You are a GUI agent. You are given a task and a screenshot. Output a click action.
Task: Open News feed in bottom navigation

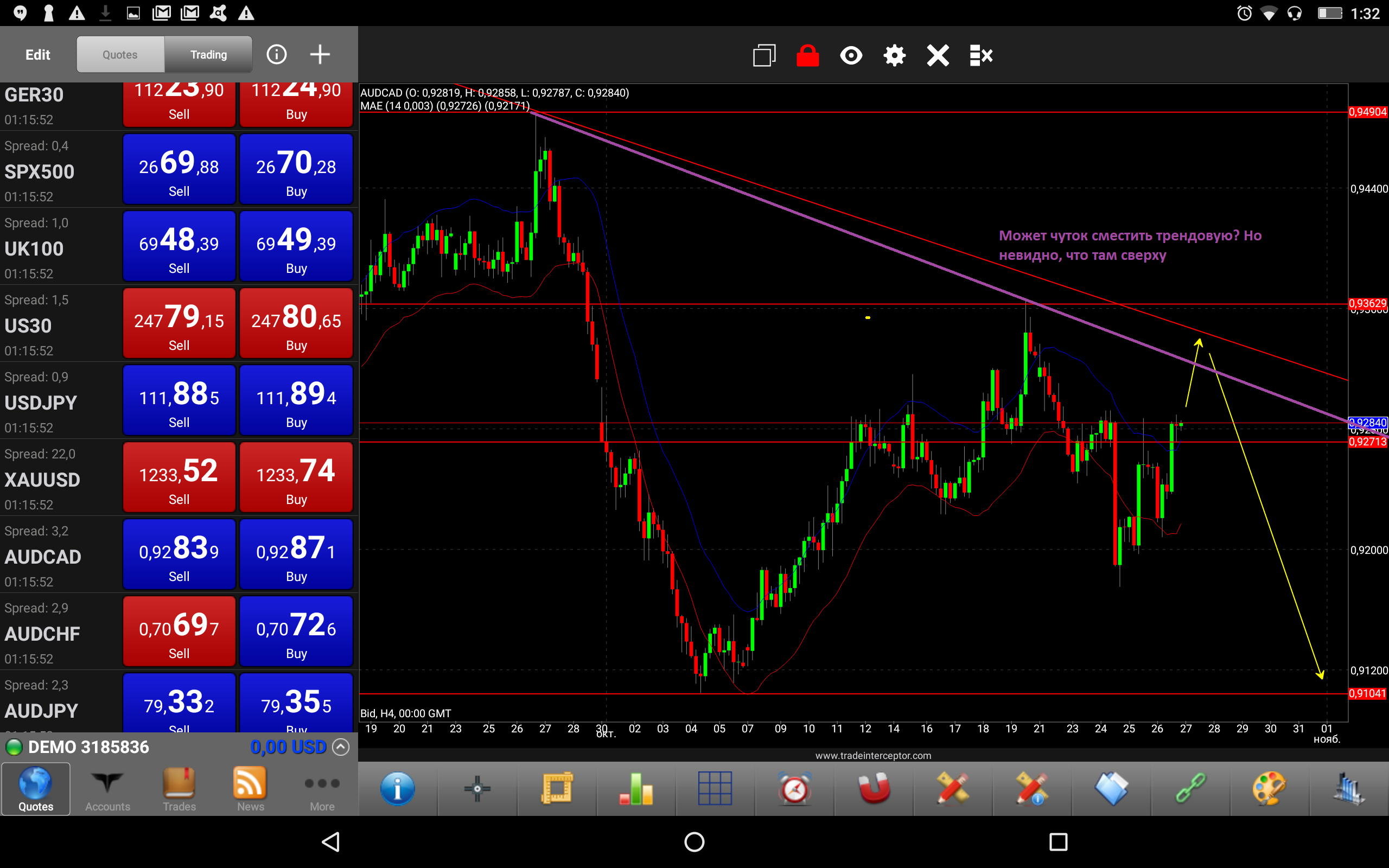click(x=250, y=789)
